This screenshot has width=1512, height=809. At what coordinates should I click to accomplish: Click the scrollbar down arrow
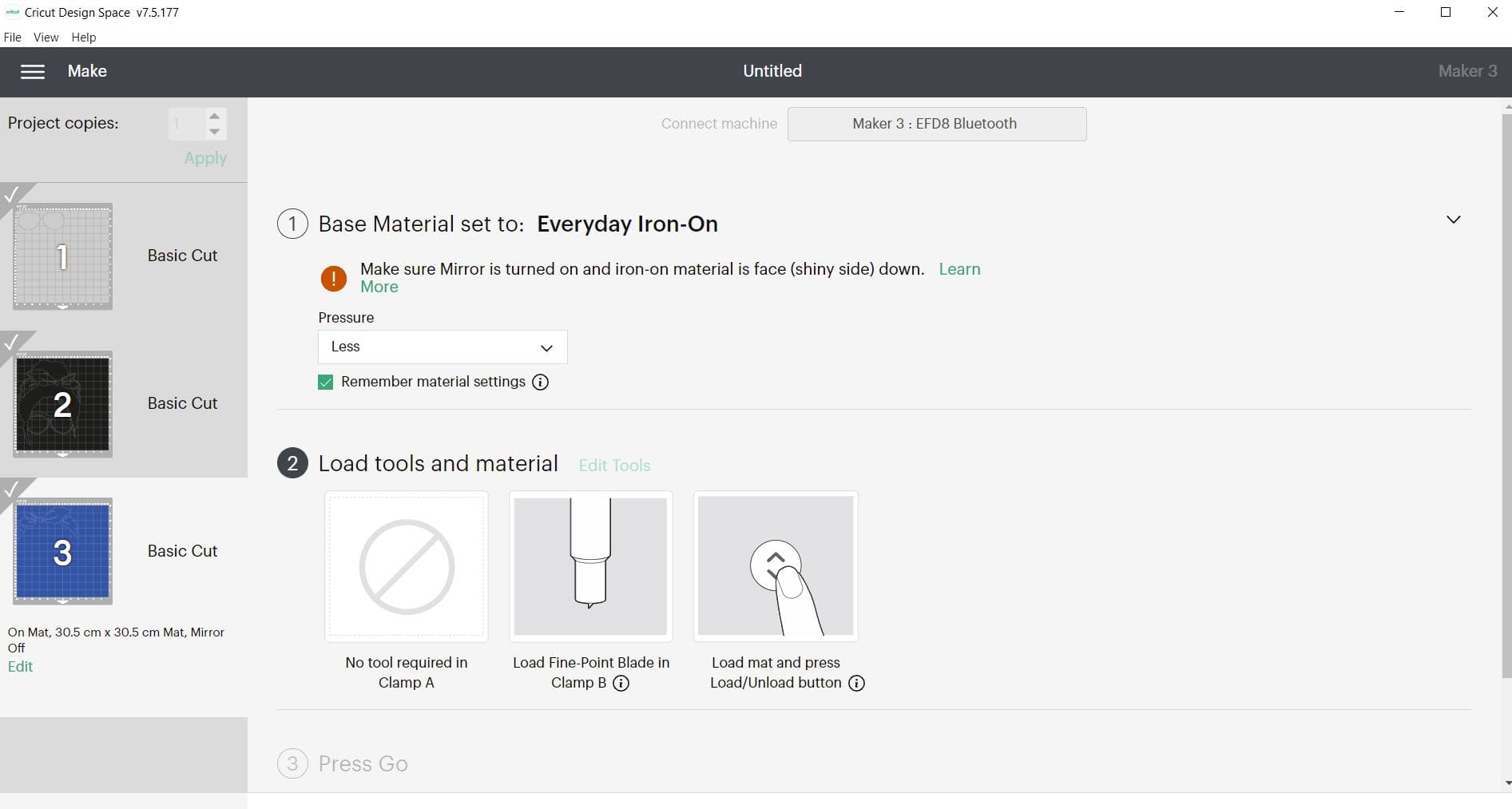1507,783
